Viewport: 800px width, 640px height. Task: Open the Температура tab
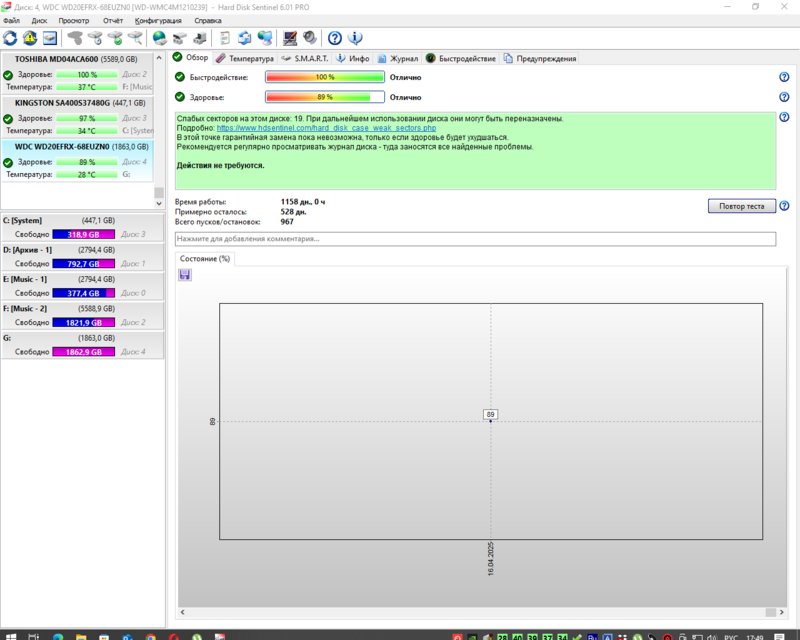244,58
